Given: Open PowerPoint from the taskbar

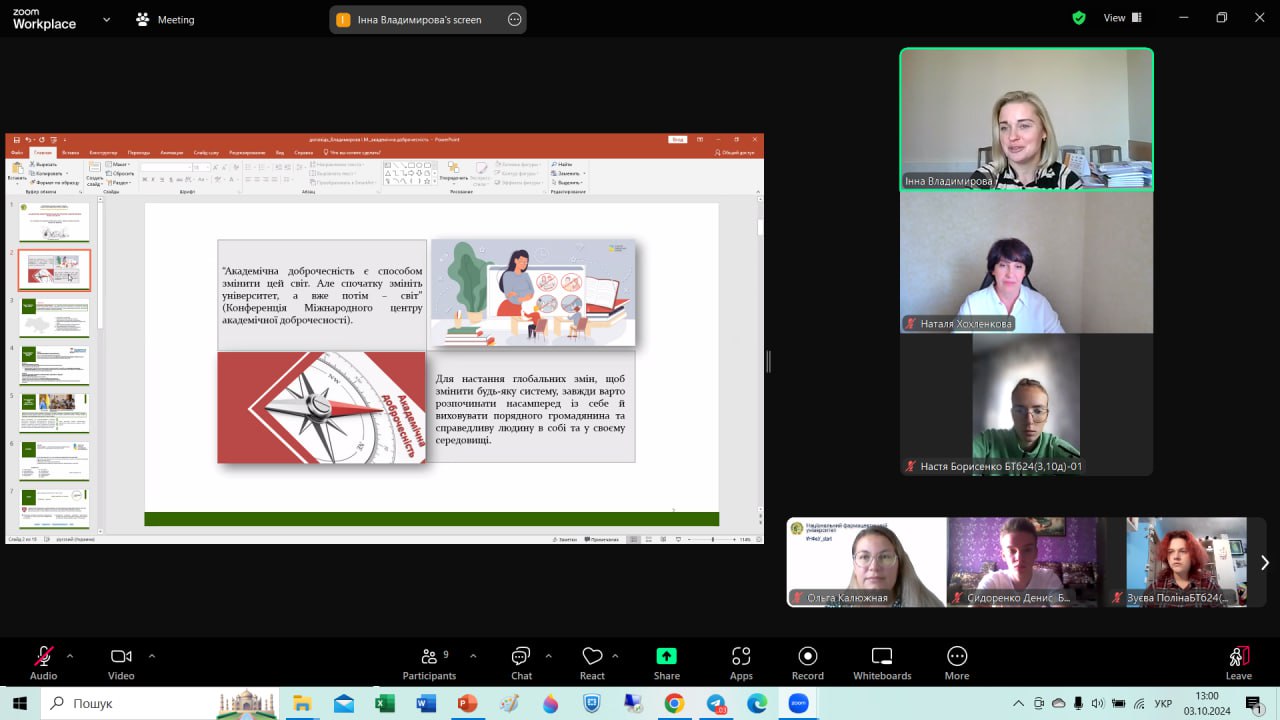Looking at the screenshot, I should coord(467,703).
